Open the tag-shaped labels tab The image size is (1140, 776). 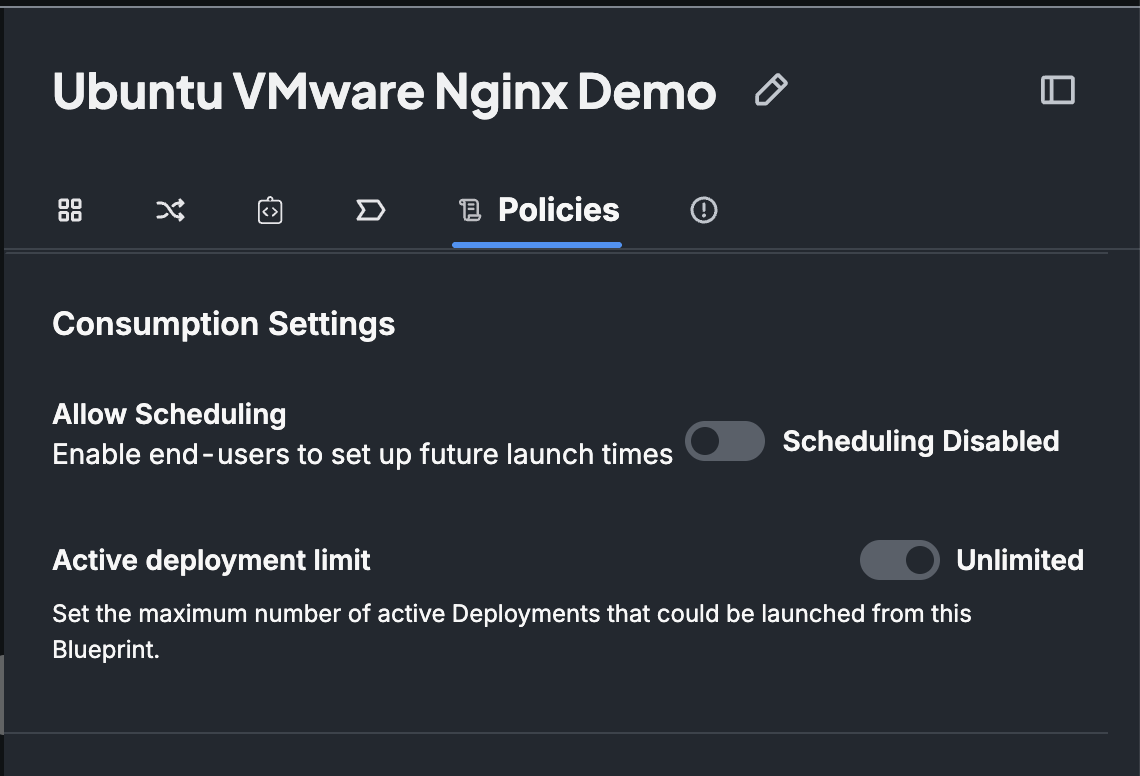coord(370,210)
